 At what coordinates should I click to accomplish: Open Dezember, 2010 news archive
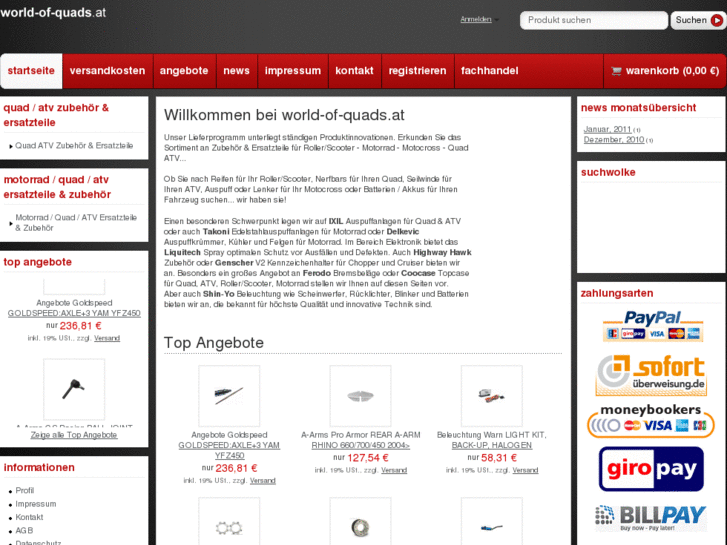pyautogui.click(x=614, y=140)
